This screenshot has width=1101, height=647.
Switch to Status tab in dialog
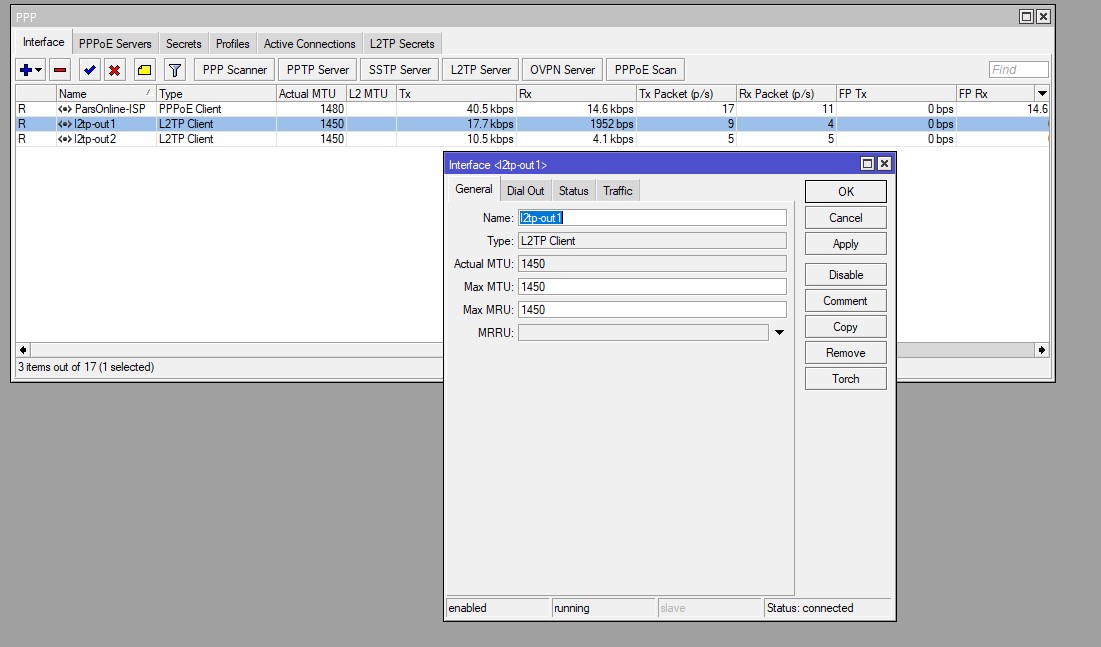pos(574,190)
